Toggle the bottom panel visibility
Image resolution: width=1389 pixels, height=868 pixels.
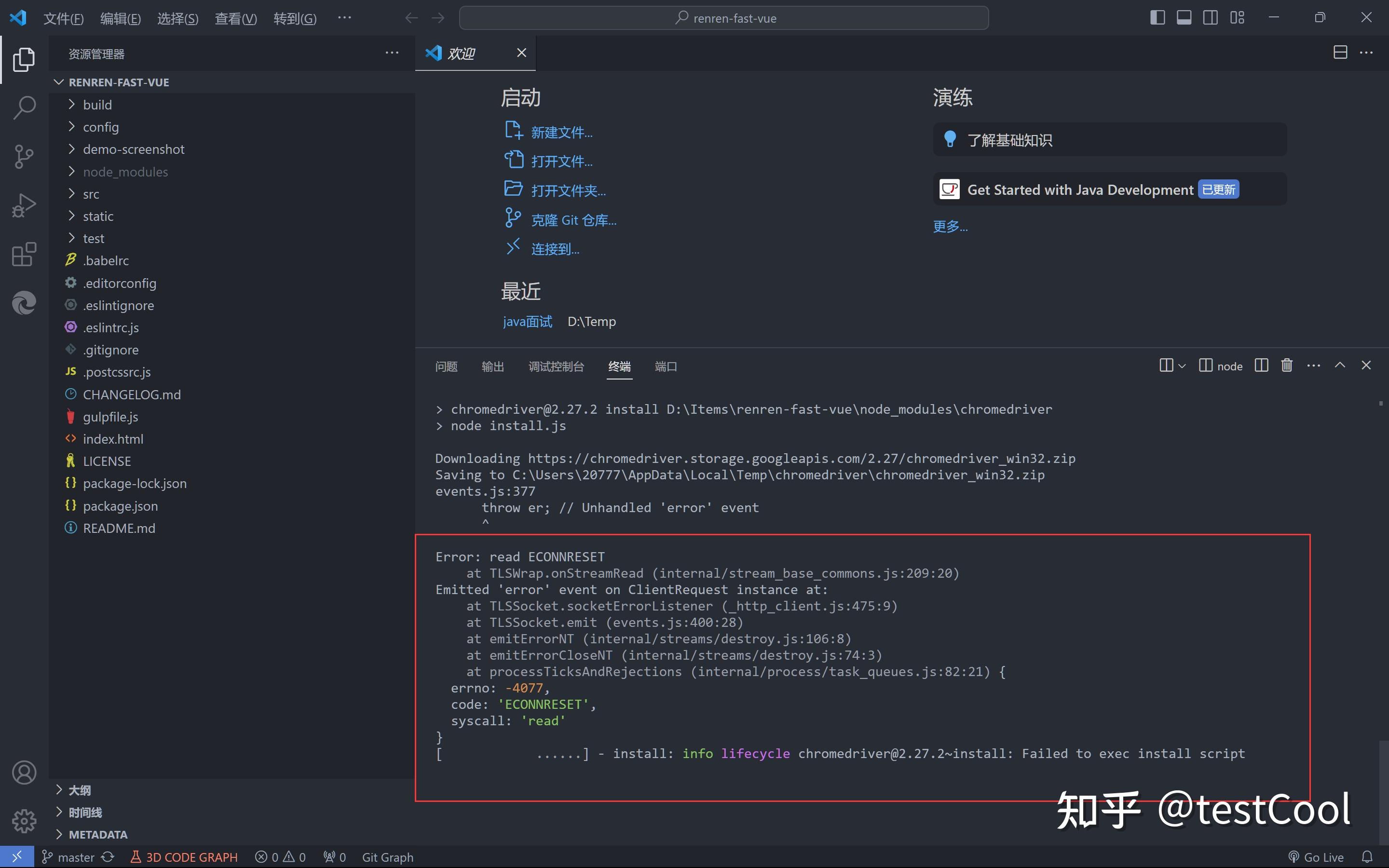click(1184, 17)
